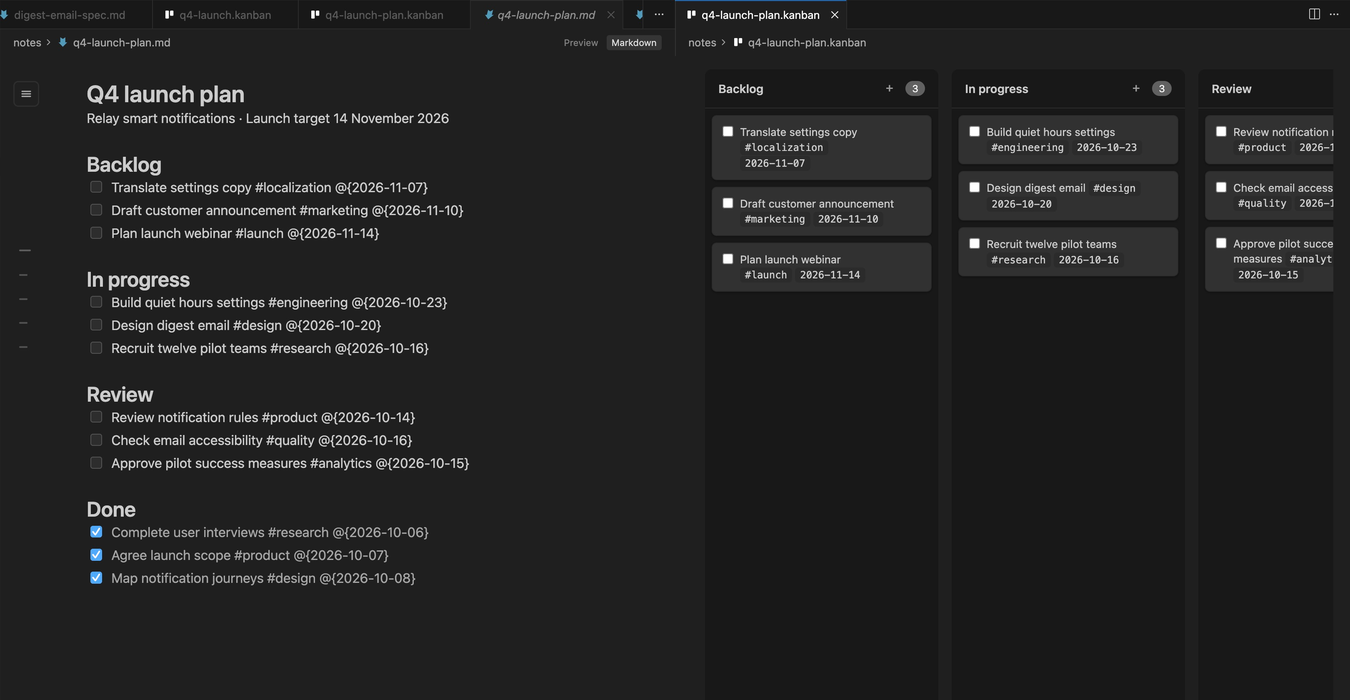The image size is (1350, 700).
Task: Uncheck Agree launch scope task
Action: coord(96,555)
